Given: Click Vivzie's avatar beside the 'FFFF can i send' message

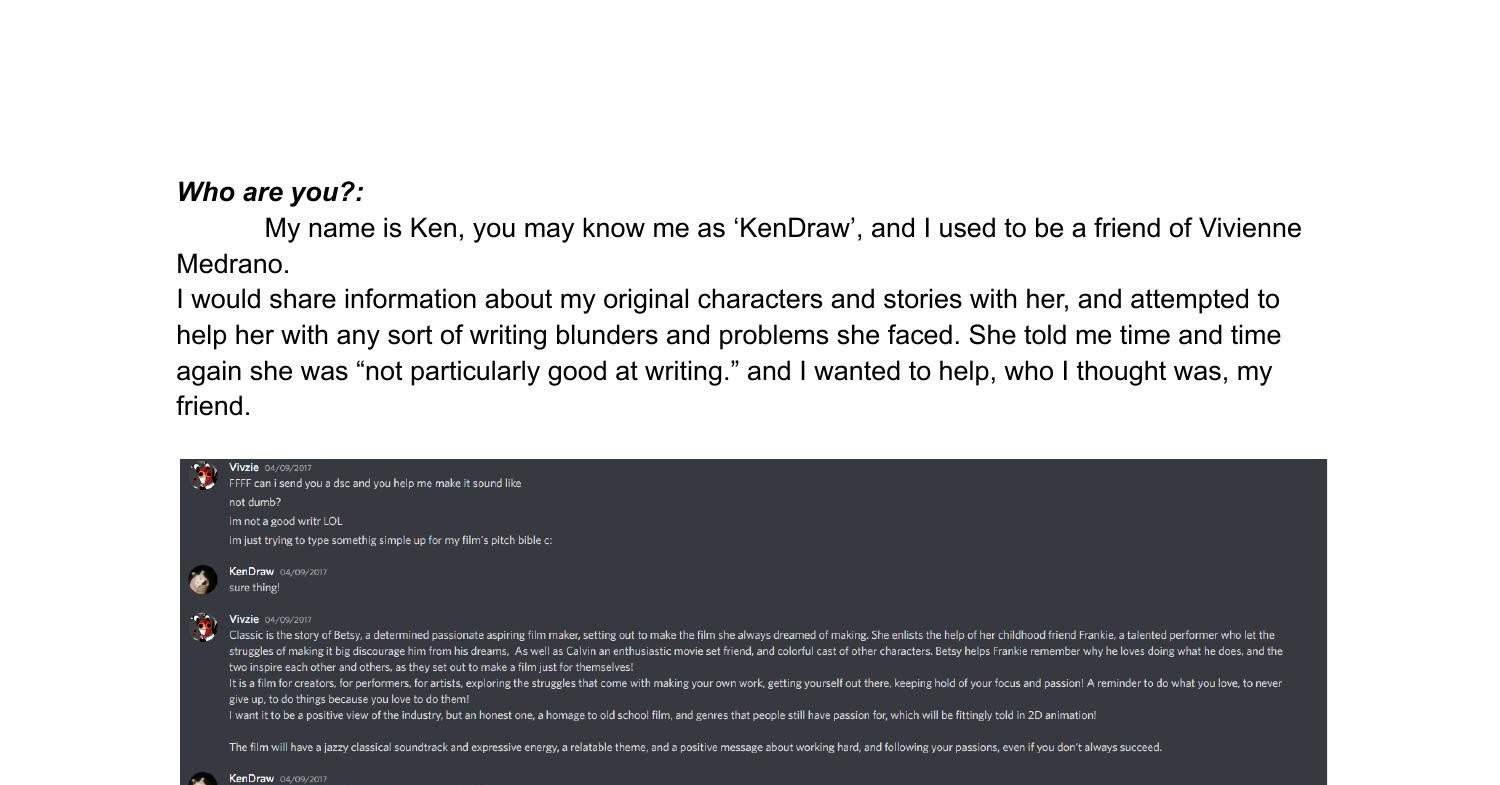Looking at the screenshot, I should click(x=203, y=475).
